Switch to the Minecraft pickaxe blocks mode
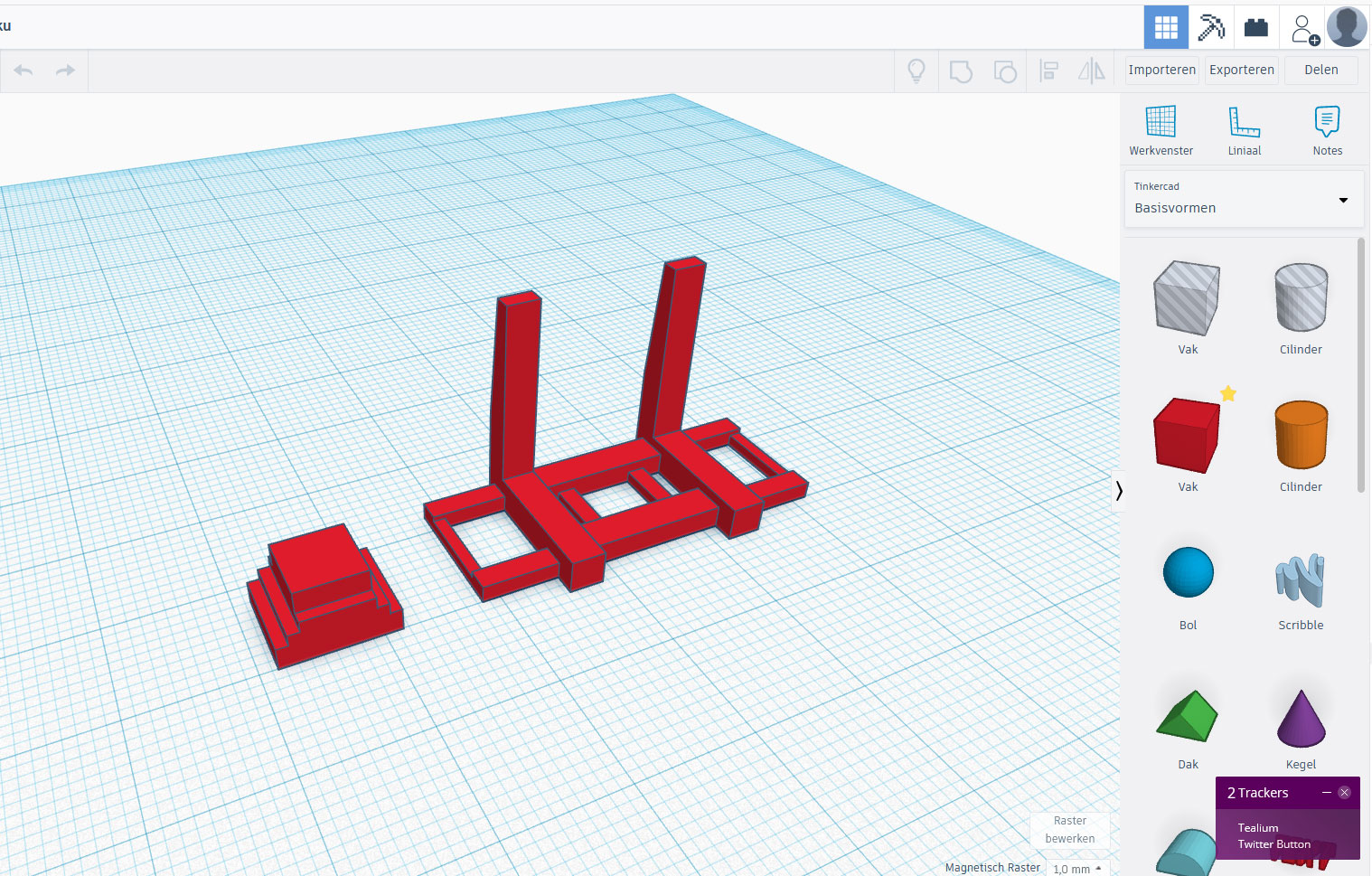 1211,27
